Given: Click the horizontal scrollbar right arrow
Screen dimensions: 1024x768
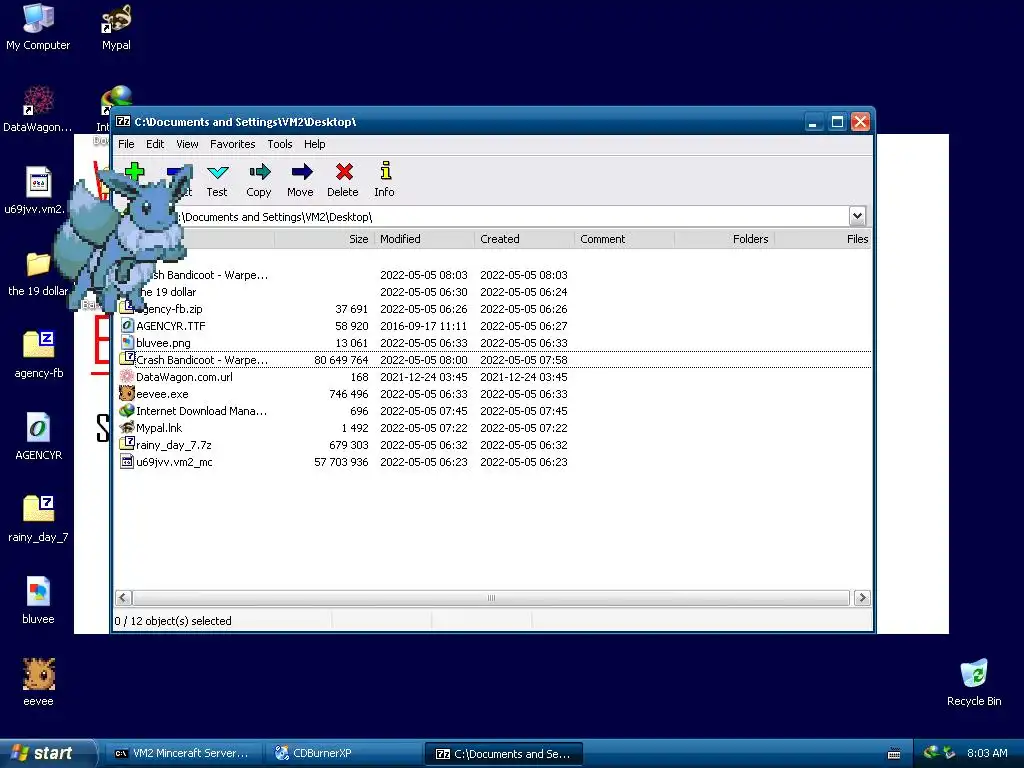Looking at the screenshot, I should (x=862, y=598).
